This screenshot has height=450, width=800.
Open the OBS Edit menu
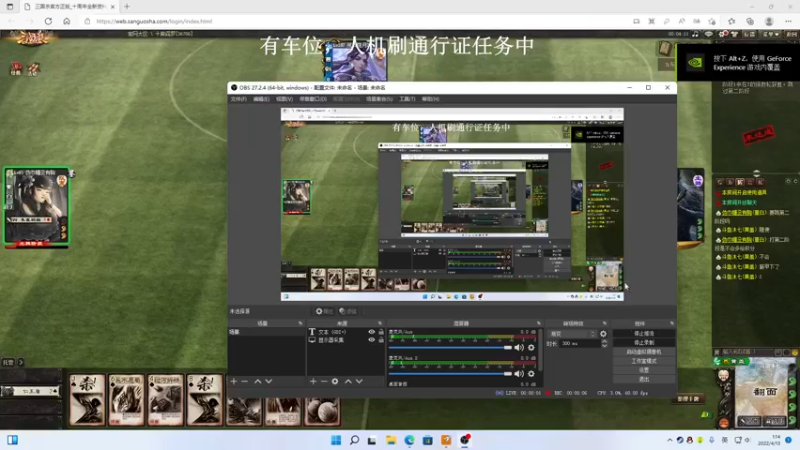click(261, 99)
